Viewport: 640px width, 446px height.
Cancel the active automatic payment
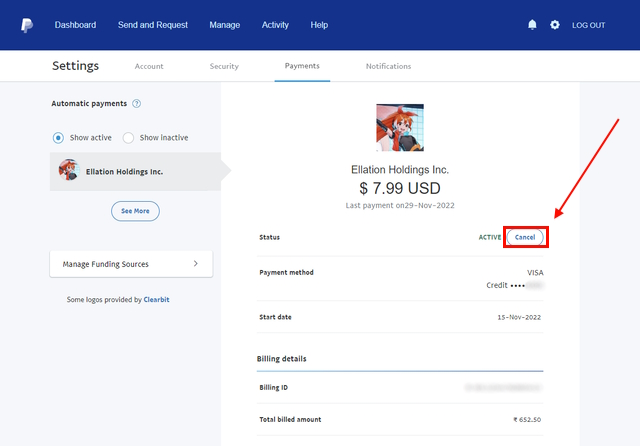[x=525, y=238]
